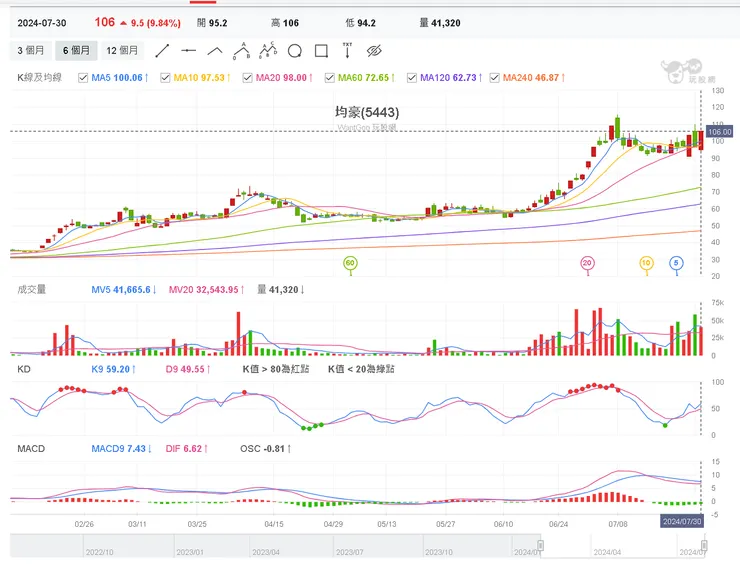Click the K值 < 20為綠點 legend text
The image size is (740, 569).
pos(362,369)
